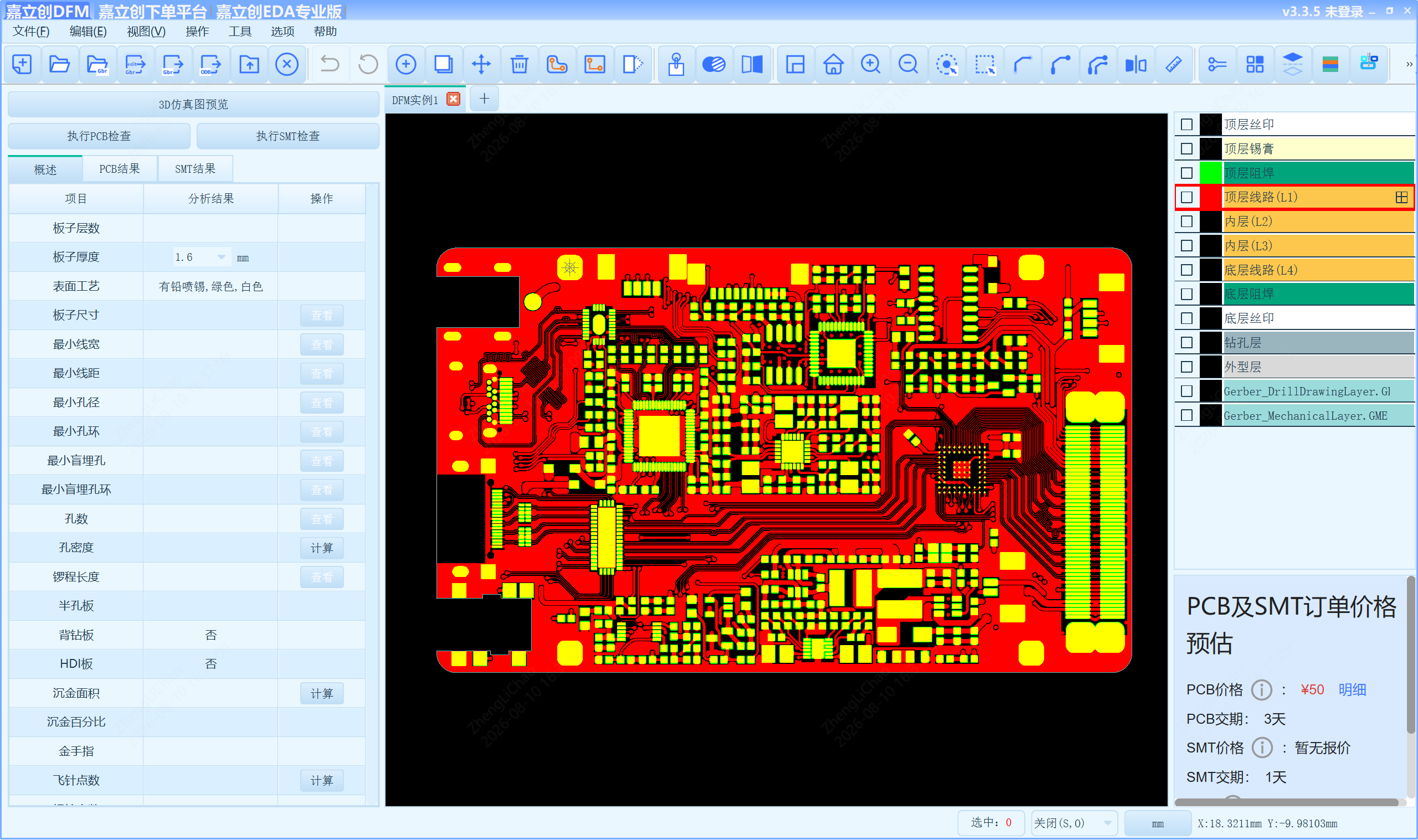The height and width of the screenshot is (840, 1418).
Task: Open the 明细 price details link
Action: [1352, 690]
